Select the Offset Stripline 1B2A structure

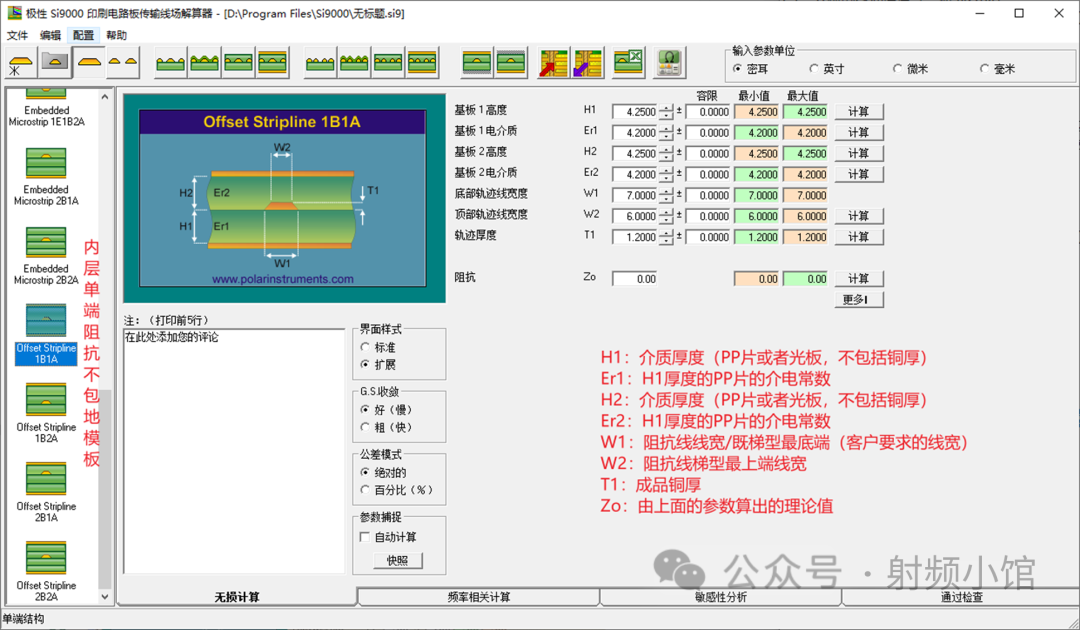[46, 414]
